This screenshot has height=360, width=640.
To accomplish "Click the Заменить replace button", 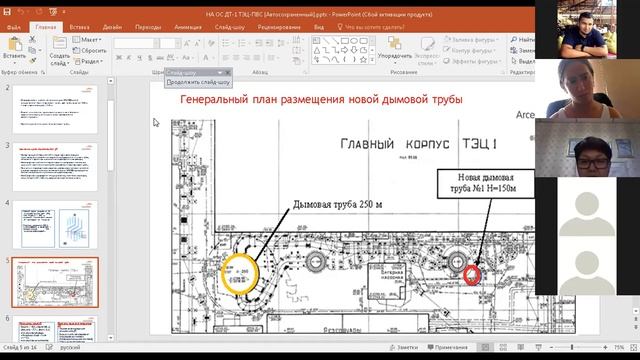I will point(522,50).
